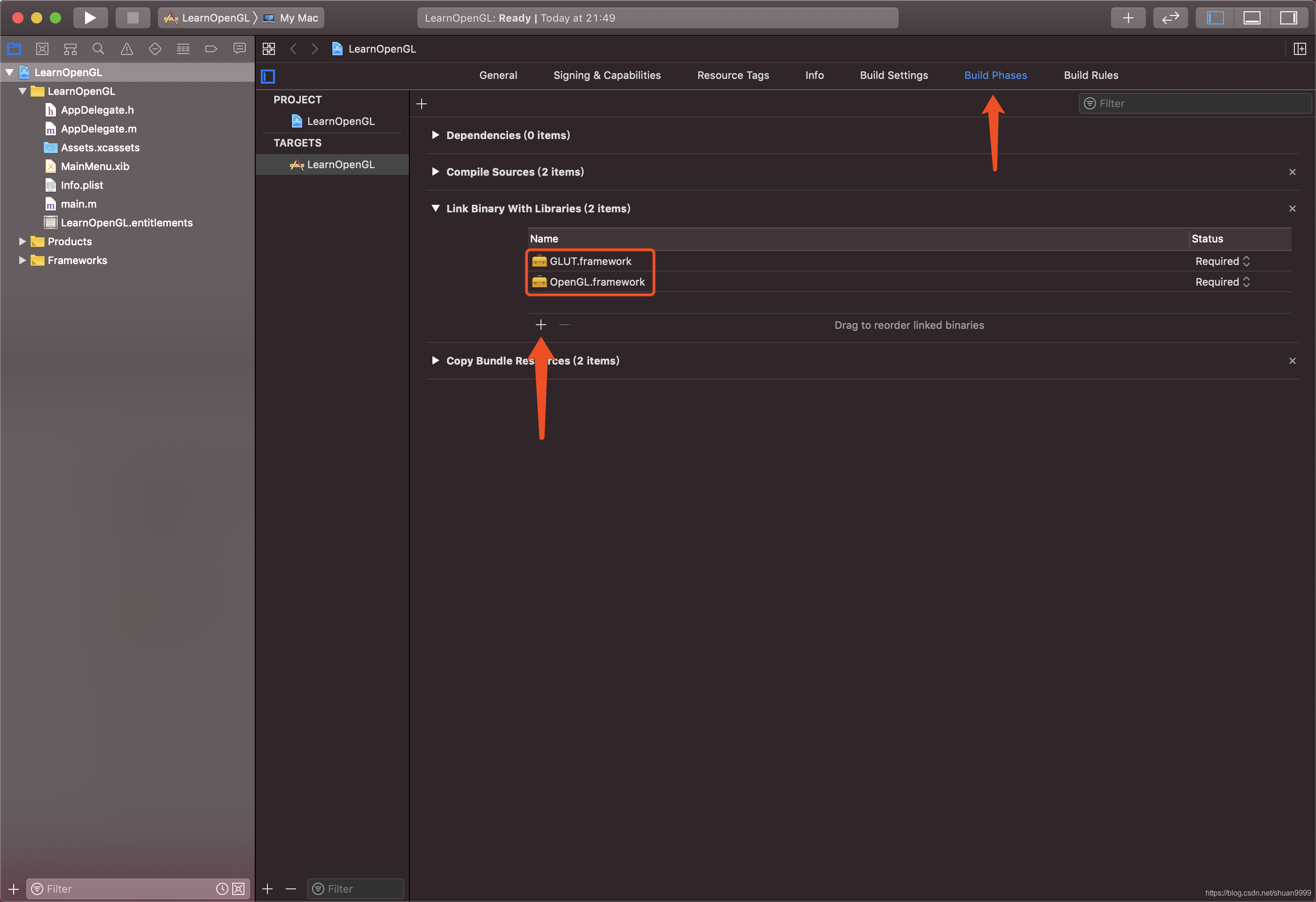Delete the Link Binary With Libraries phase
The height and width of the screenshot is (902, 1316).
[1292, 209]
